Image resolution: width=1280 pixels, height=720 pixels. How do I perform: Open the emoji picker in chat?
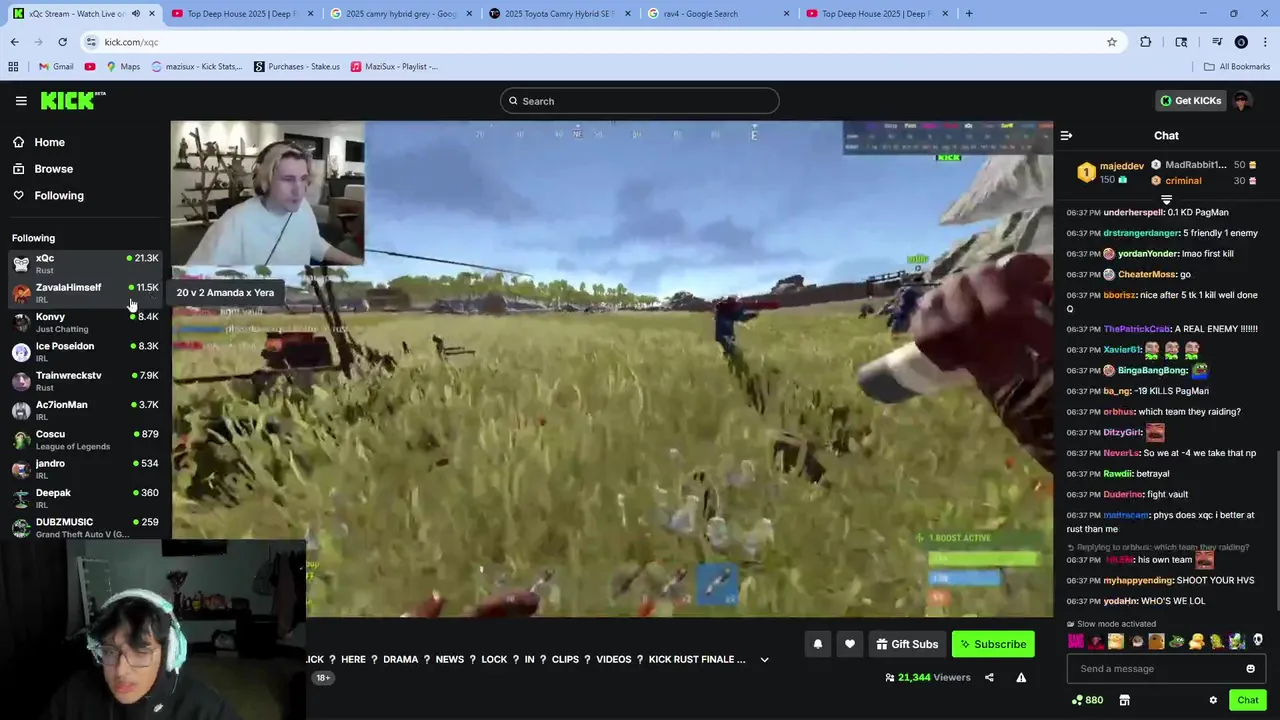1250,669
